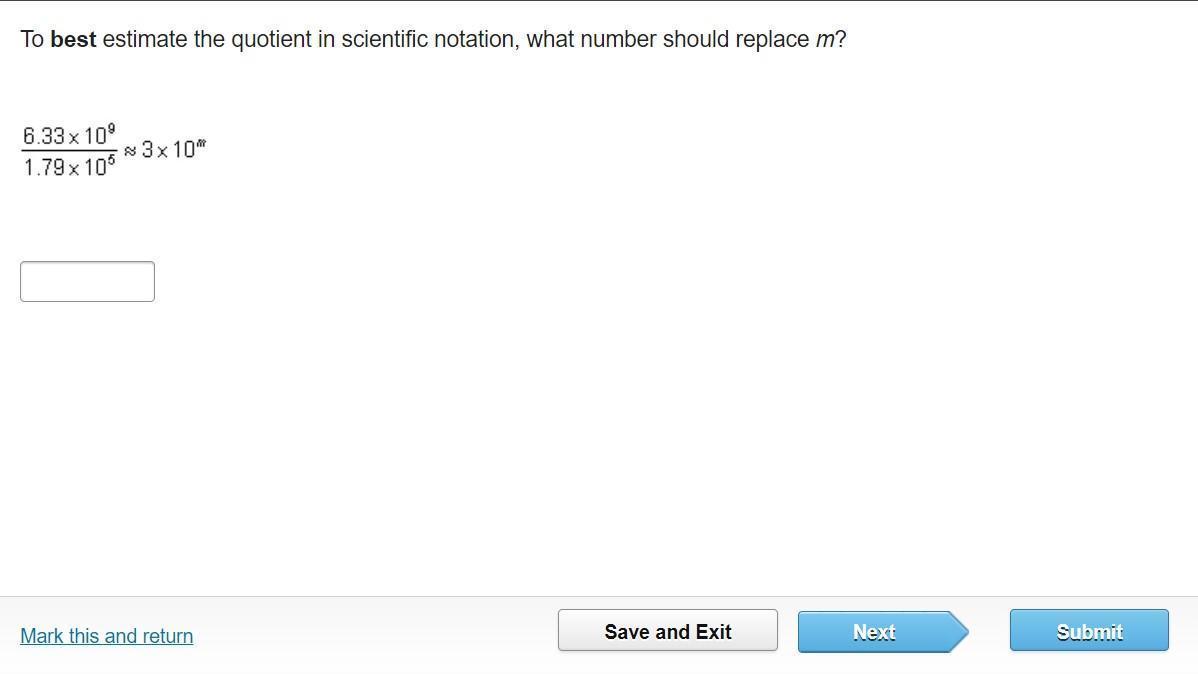Image resolution: width=1198 pixels, height=674 pixels.
Task: Click the approximately-equal symbol in equation
Action: (130, 151)
